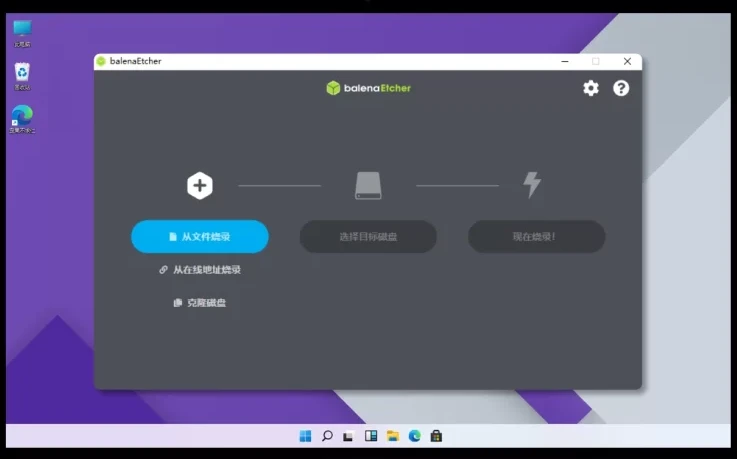Click the drive icon above target selection
Screen dimensions: 737x459
[x=368, y=186]
